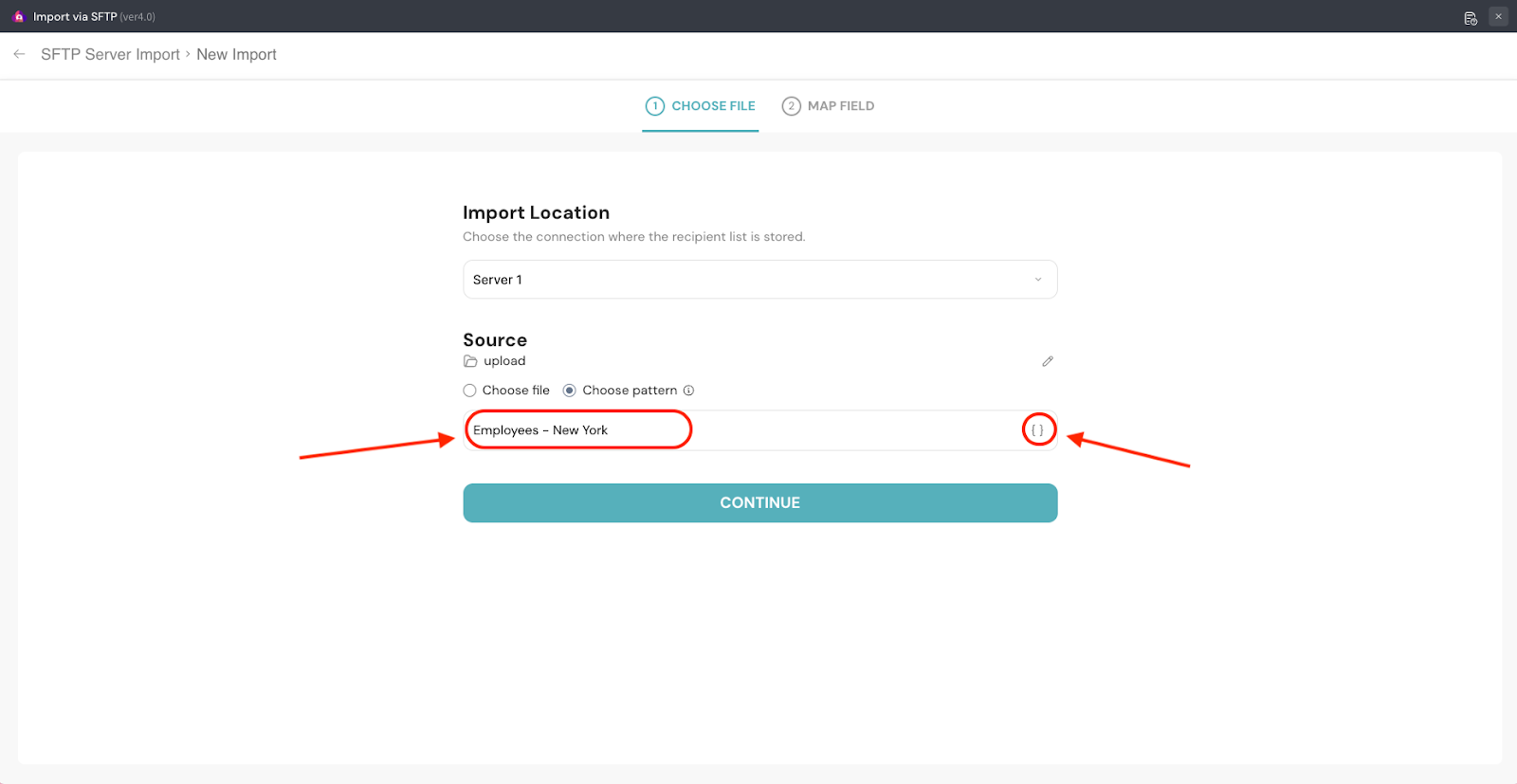Viewport: 1517px width, 784px height.
Task: Close the Import via SFTP window
Action: pyautogui.click(x=1498, y=16)
